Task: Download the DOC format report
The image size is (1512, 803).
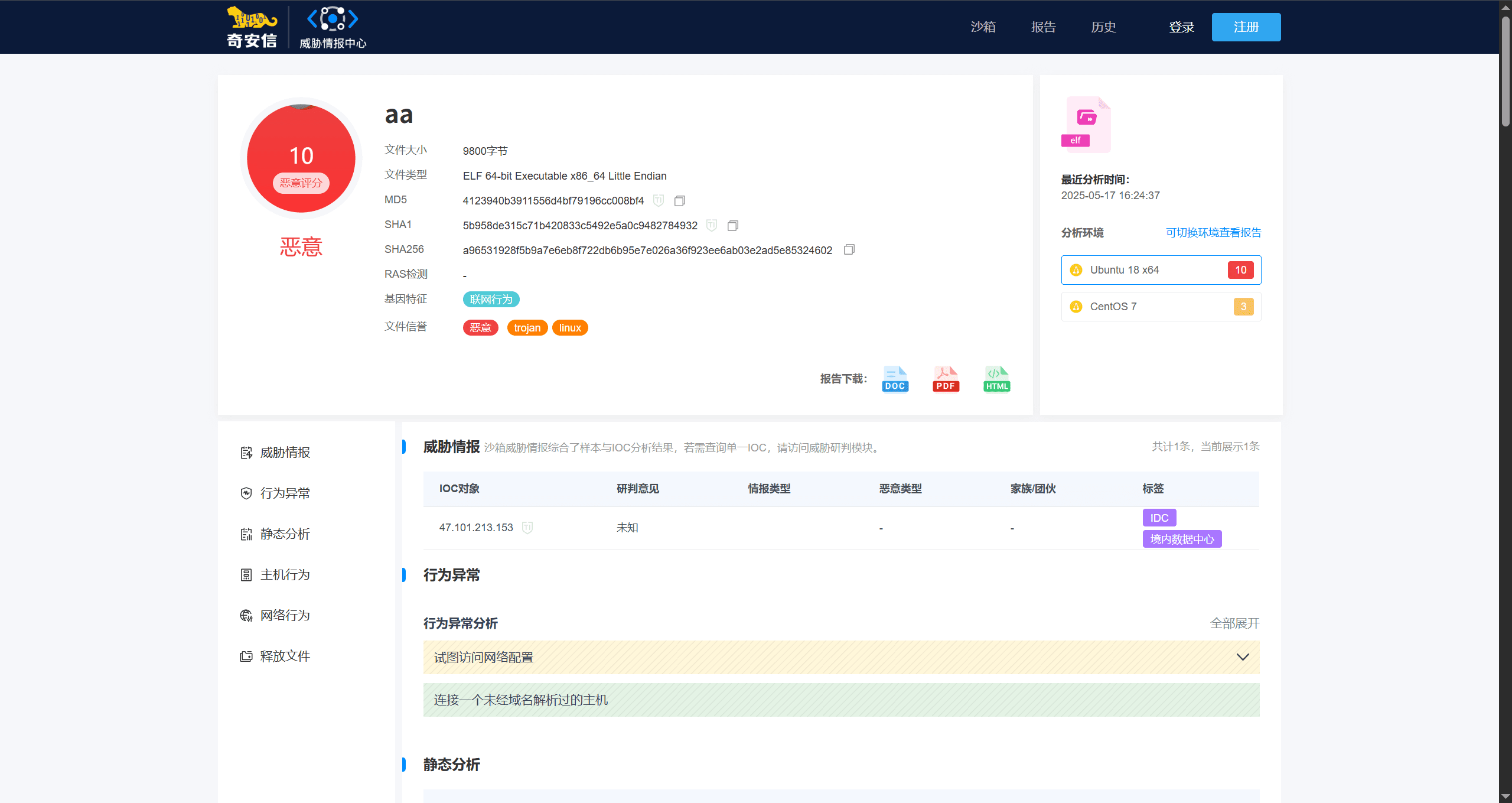Action: coord(895,379)
